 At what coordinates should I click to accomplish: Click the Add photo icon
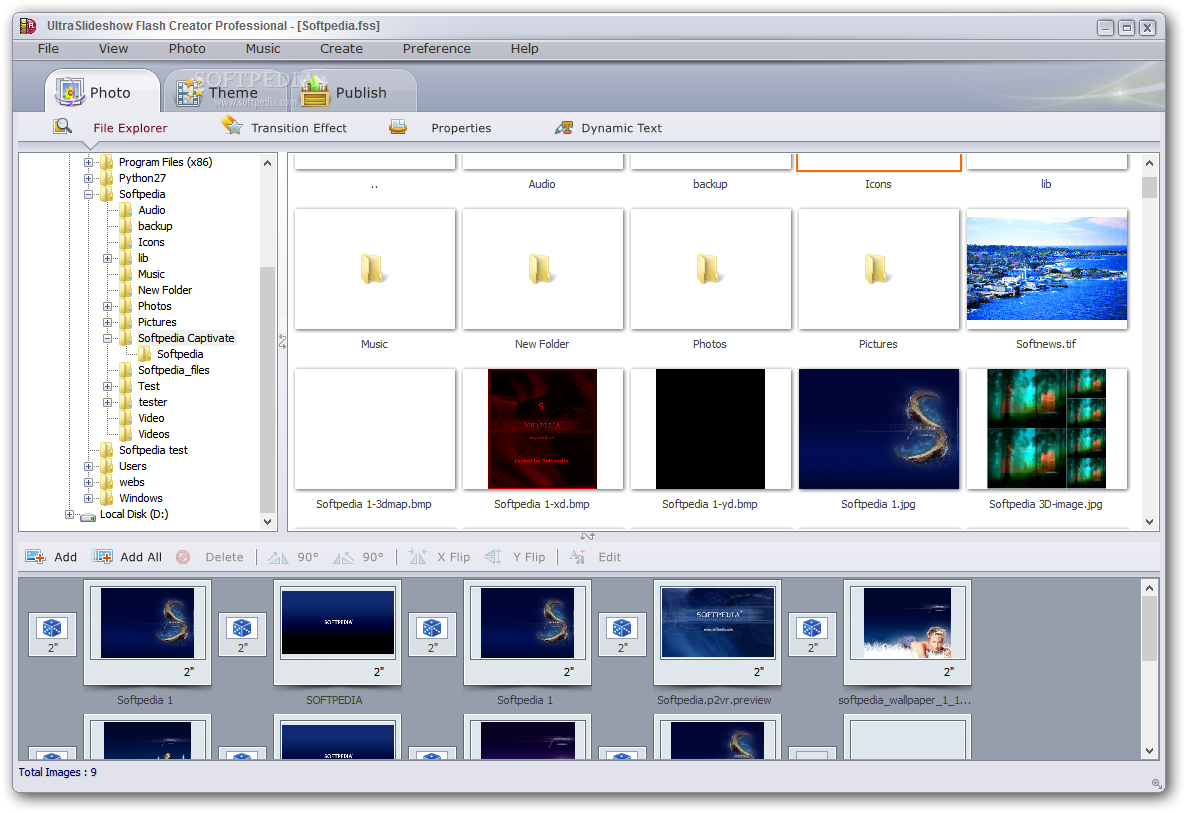coord(36,557)
